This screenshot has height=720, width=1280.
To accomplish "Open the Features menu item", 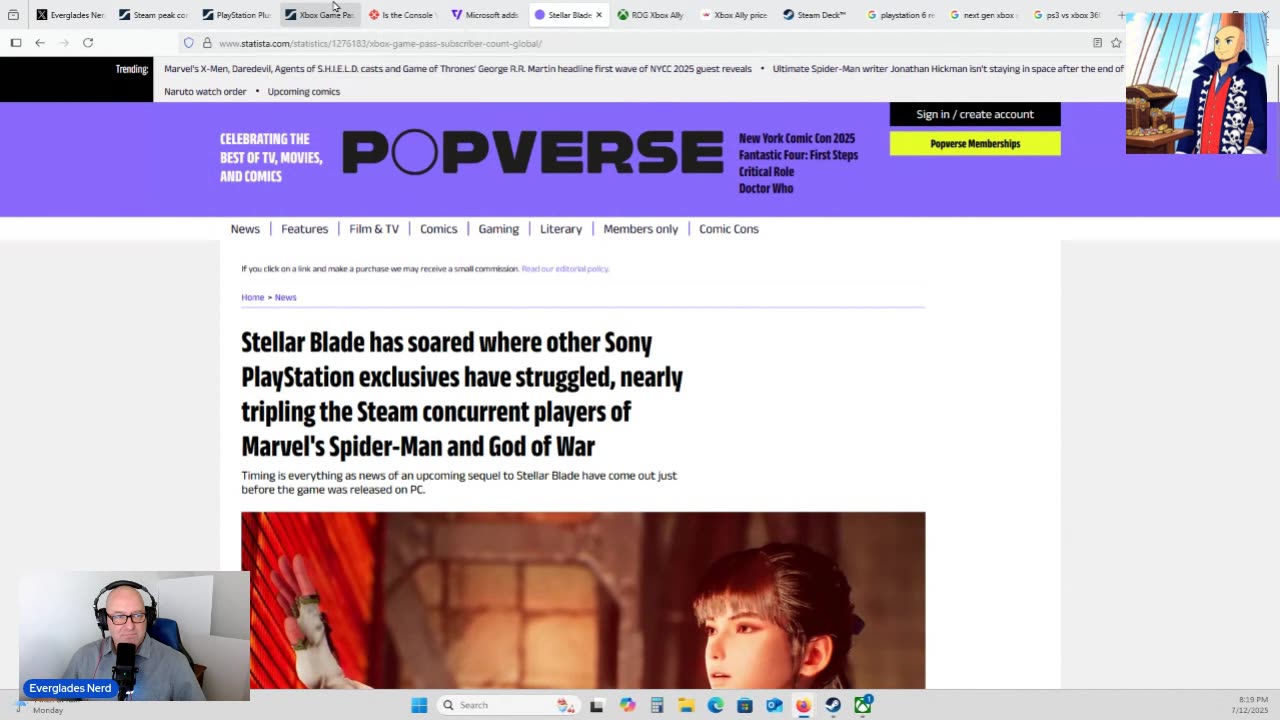I will tap(304, 229).
